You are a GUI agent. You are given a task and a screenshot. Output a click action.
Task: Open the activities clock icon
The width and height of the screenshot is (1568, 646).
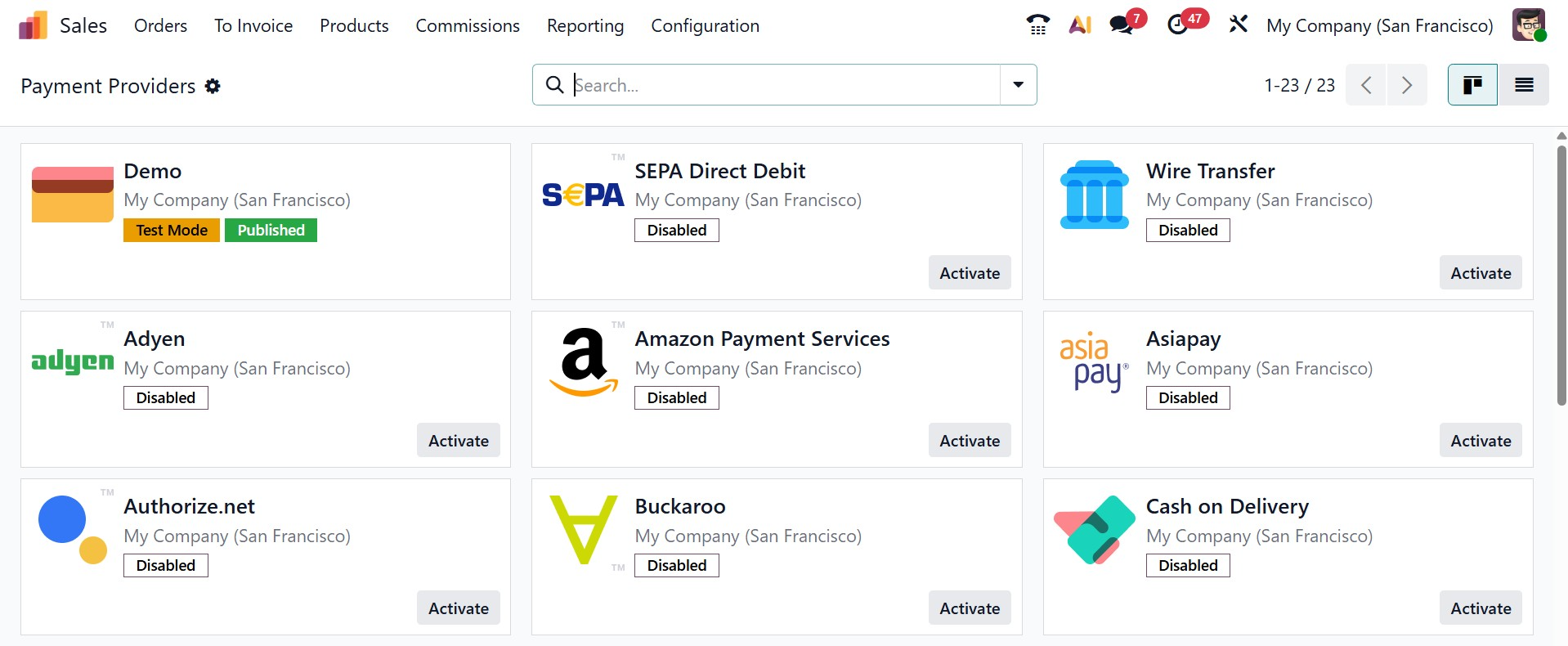coord(1178,25)
